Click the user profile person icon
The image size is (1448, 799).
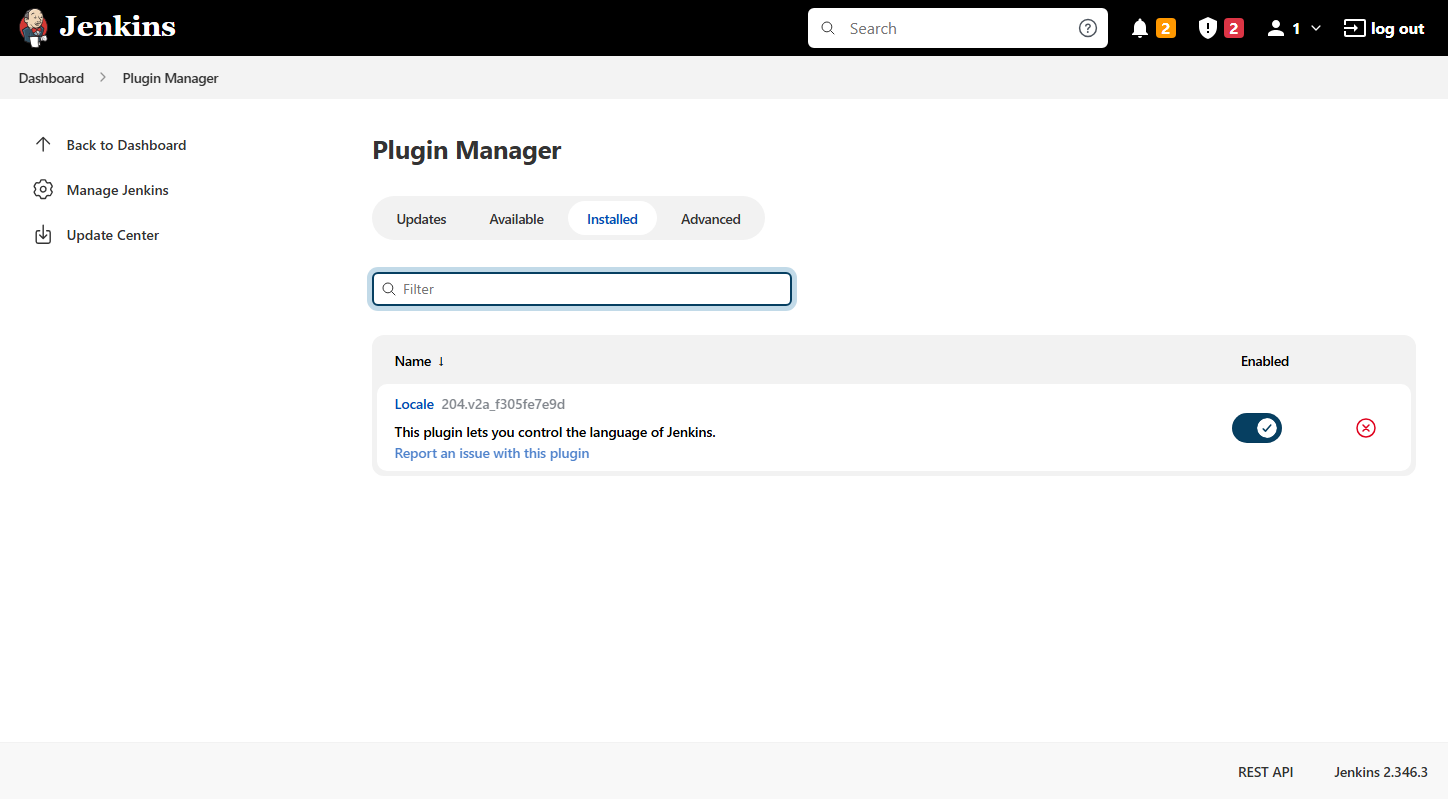click(1275, 28)
